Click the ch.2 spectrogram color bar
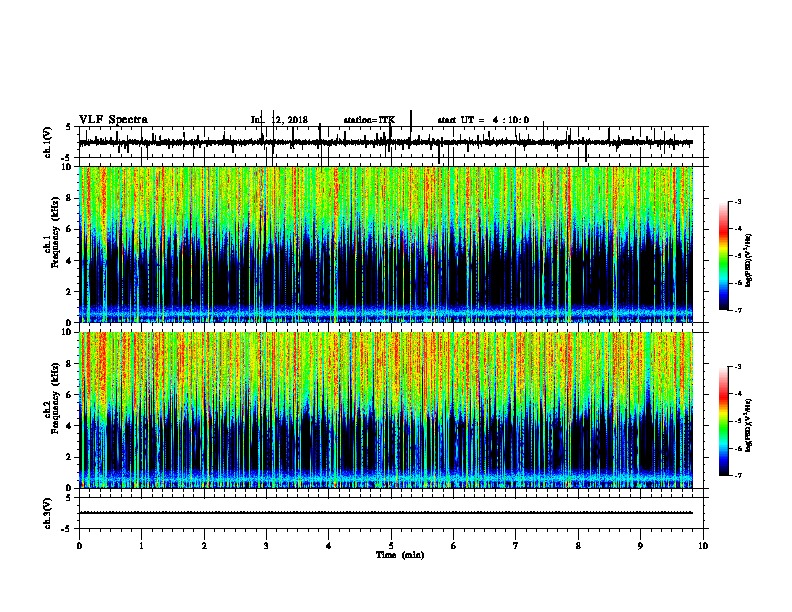The height and width of the screenshot is (612, 792). 723,421
